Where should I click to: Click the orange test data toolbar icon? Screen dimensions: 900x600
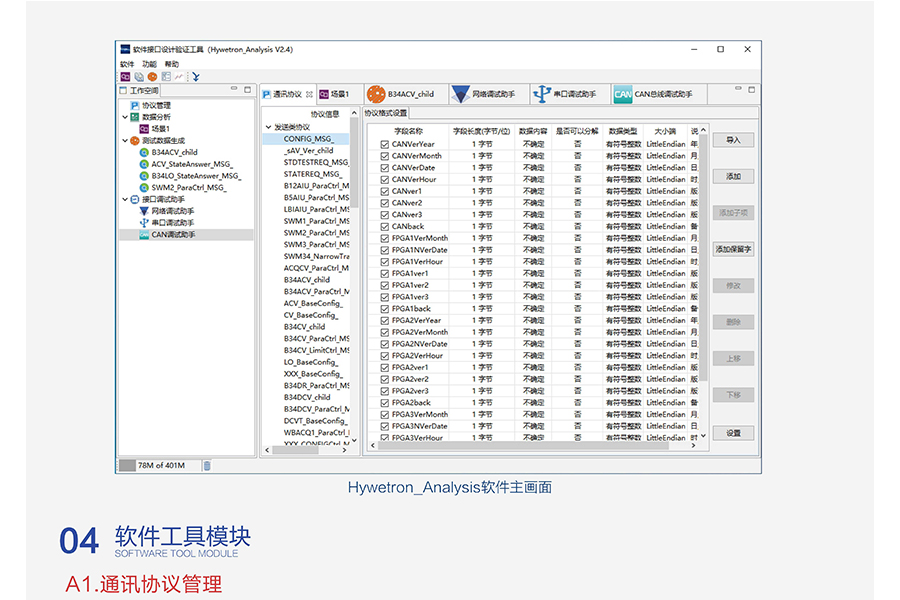pyautogui.click(x=152, y=76)
